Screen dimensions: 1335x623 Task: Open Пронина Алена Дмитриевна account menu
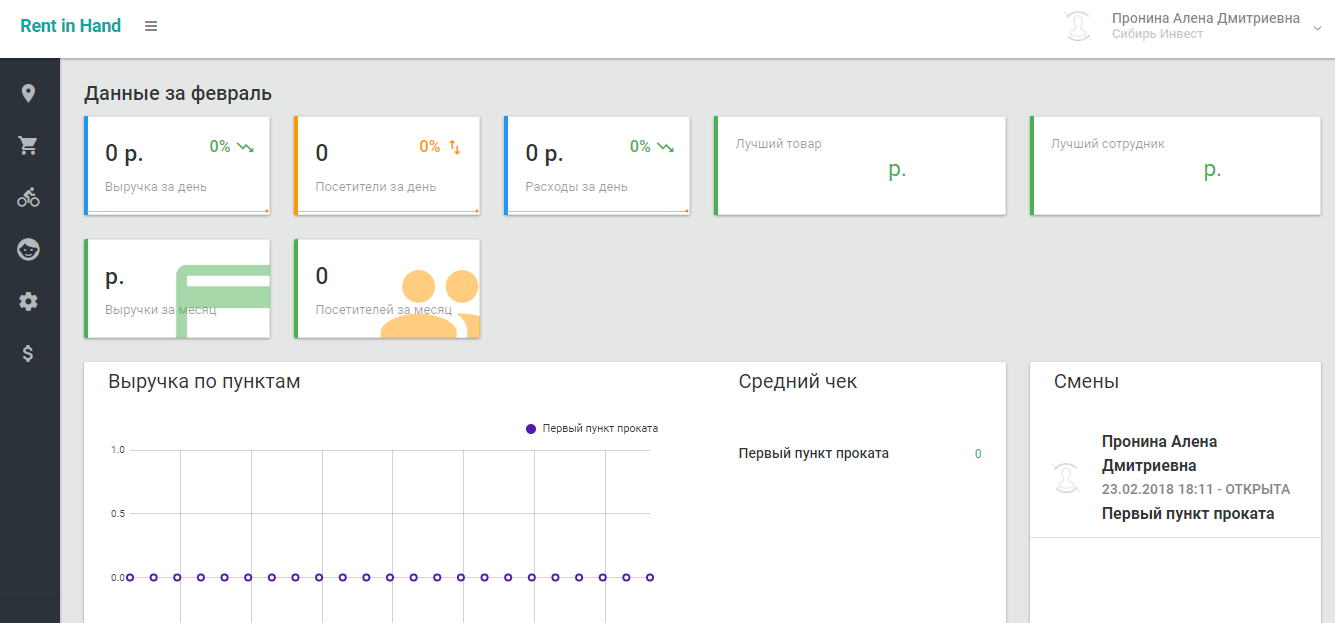(x=1206, y=18)
